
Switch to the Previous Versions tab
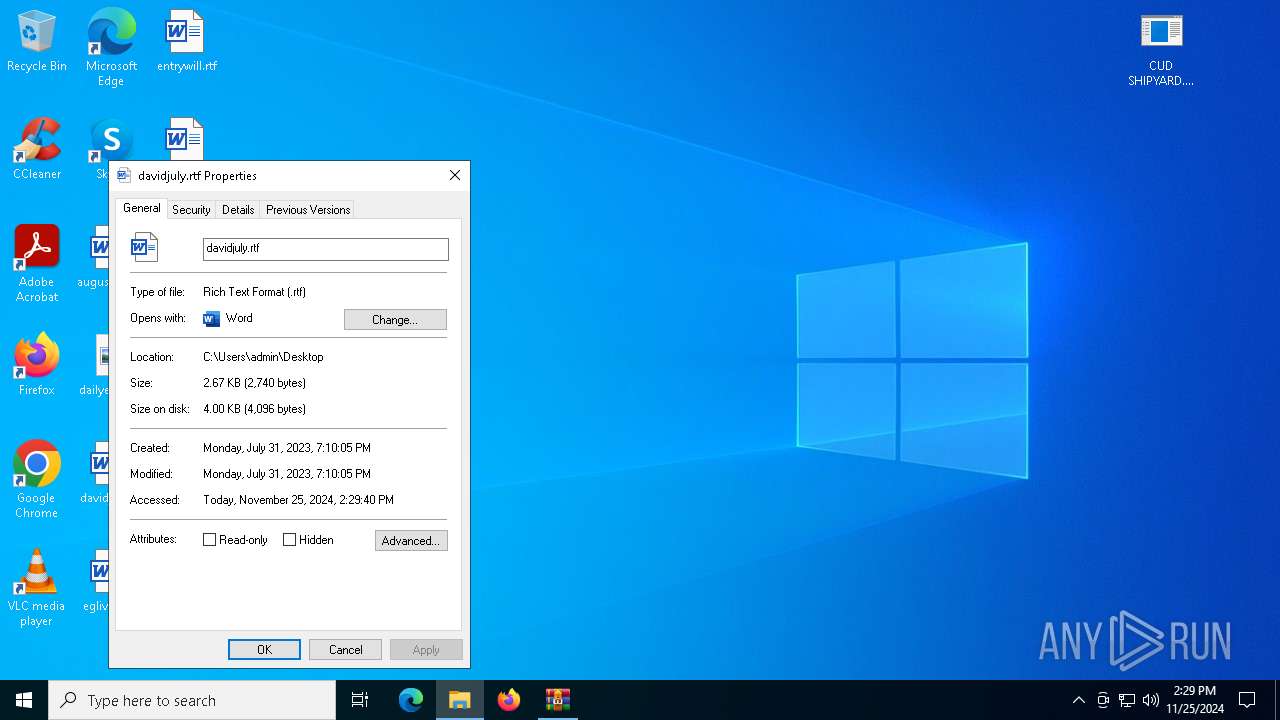[308, 210]
